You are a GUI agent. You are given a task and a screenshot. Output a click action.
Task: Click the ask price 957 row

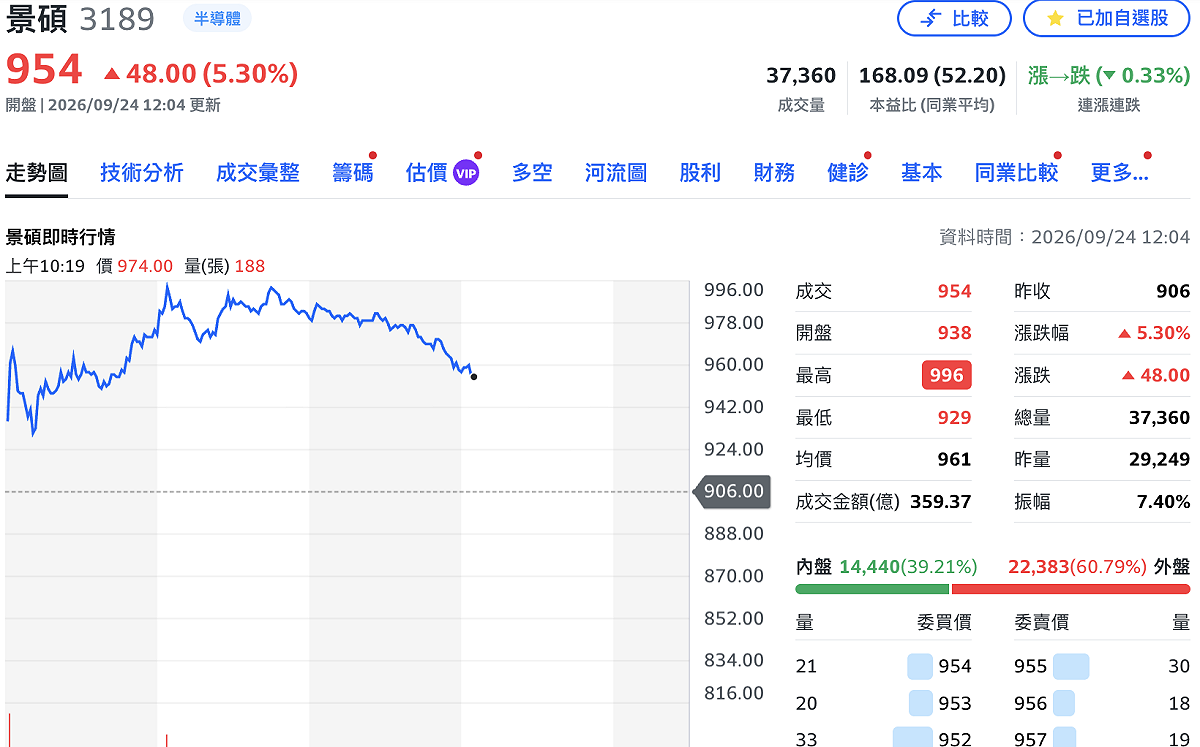coord(1102,739)
